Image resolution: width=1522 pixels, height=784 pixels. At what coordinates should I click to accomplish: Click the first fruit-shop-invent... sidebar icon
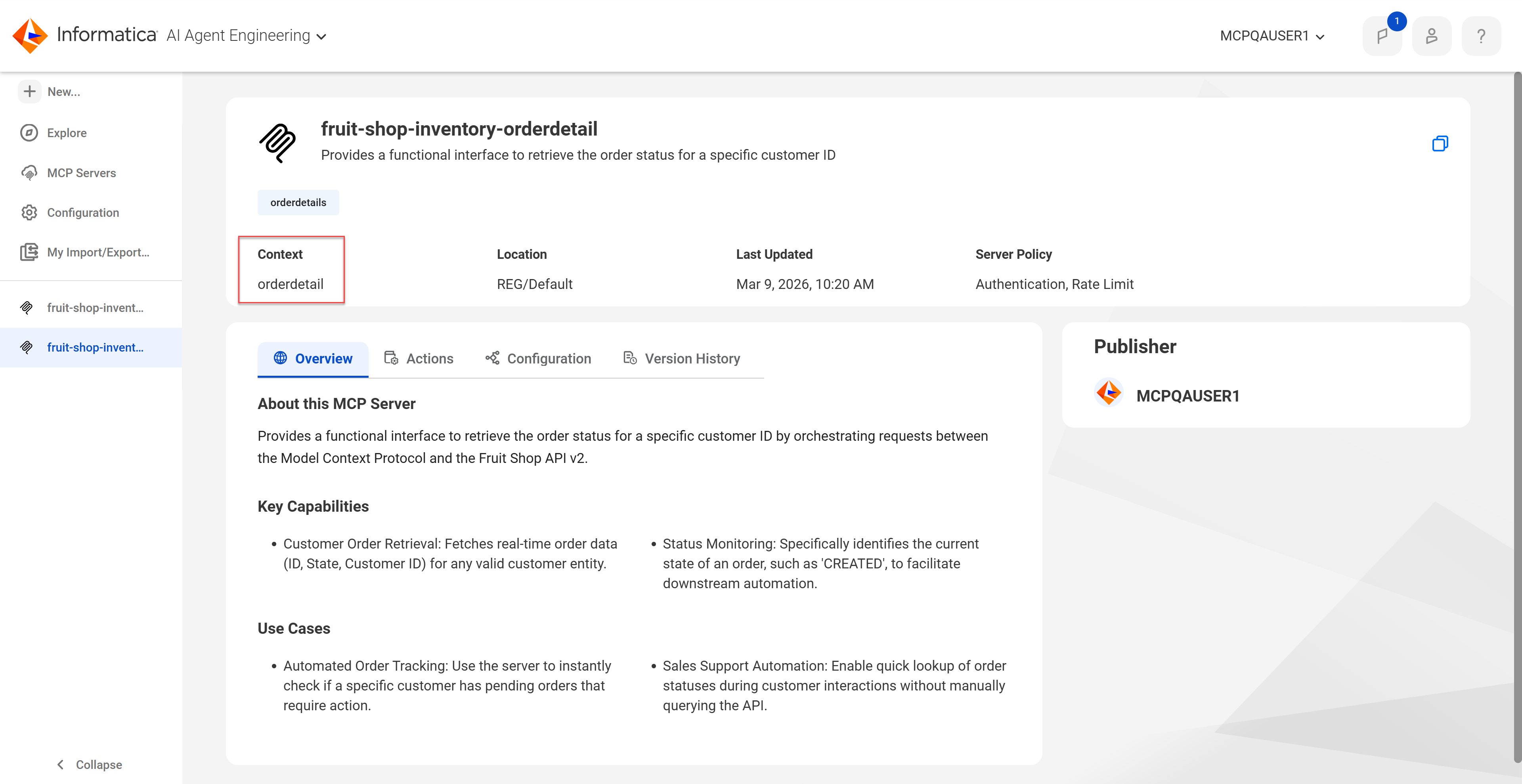point(27,308)
